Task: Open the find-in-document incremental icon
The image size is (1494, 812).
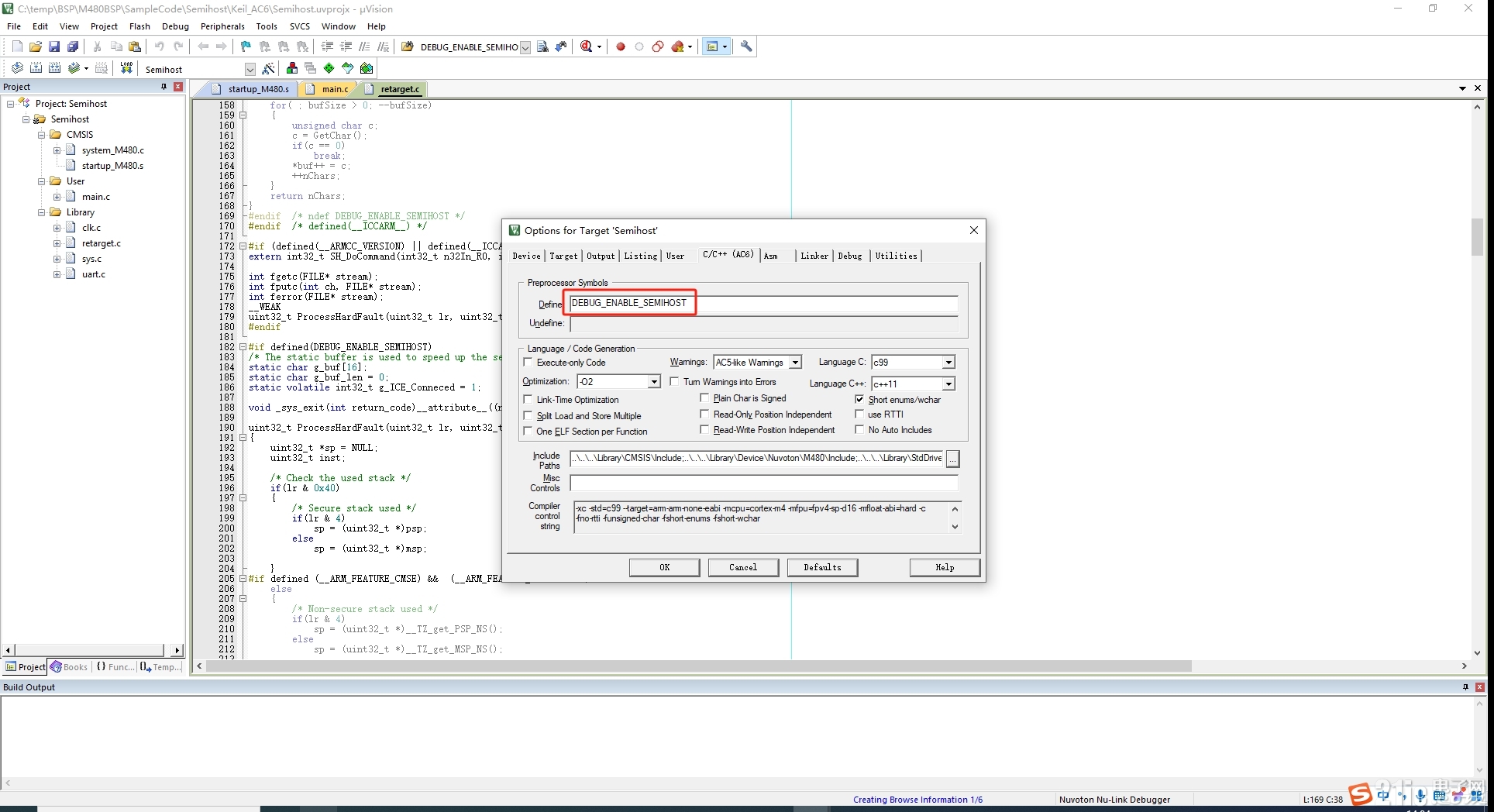Action: [x=561, y=46]
